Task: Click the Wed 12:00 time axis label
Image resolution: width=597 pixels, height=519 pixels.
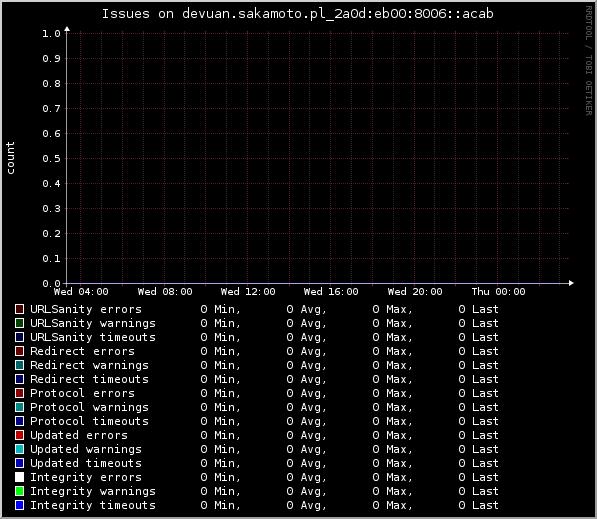Action: [x=248, y=292]
